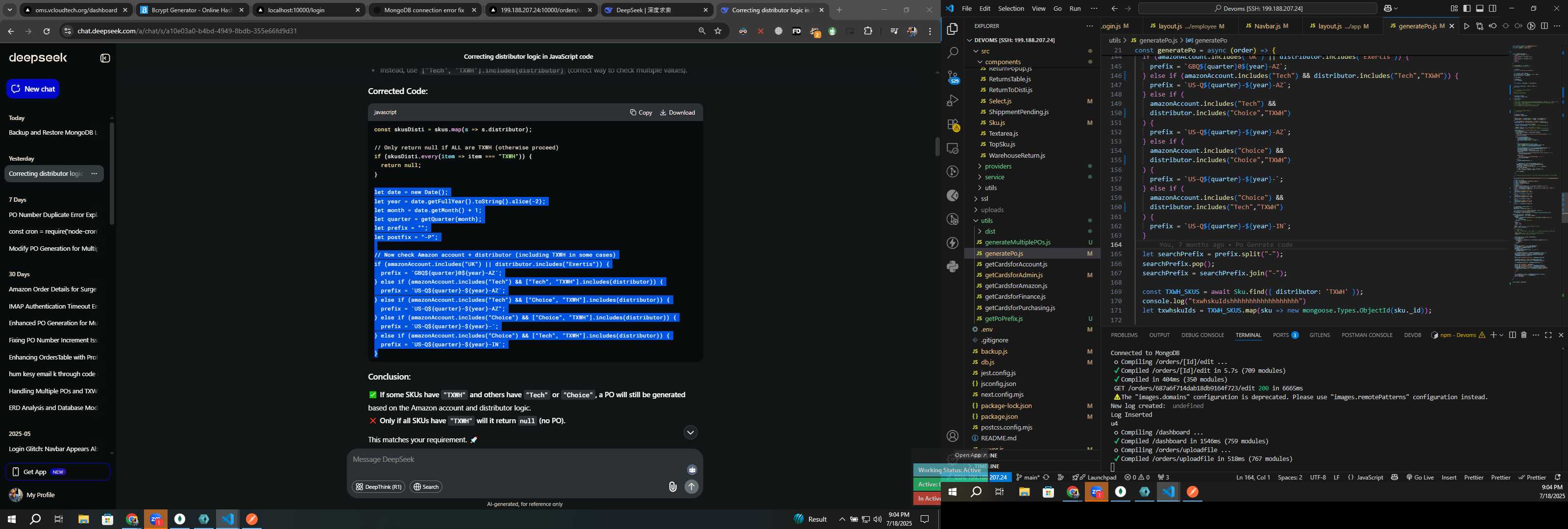Click Synchronize Changes icon in status bar
The height and width of the screenshot is (529, 1568).
point(1046,477)
